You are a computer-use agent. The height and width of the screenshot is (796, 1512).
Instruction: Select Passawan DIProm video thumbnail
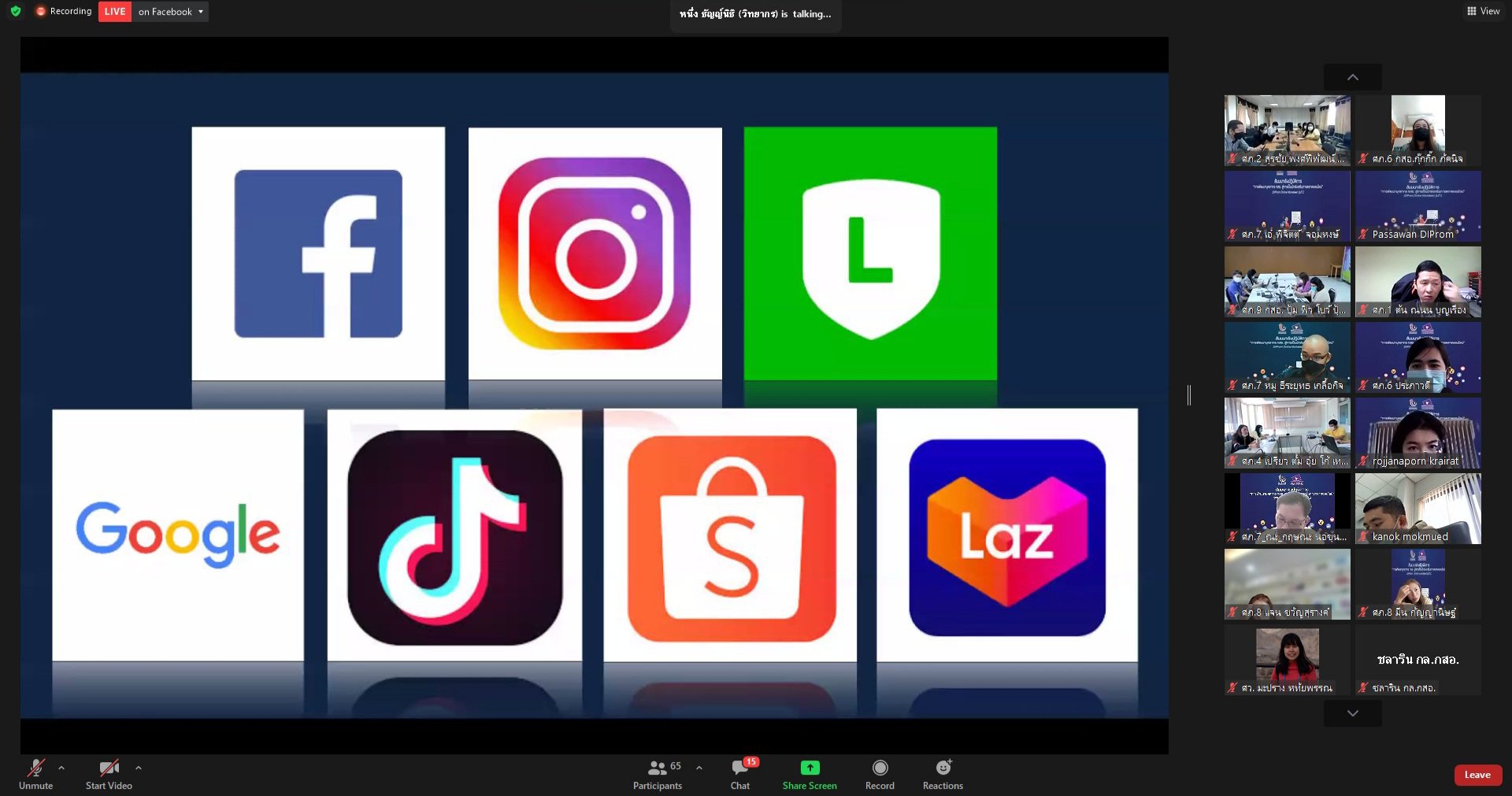(x=1418, y=206)
